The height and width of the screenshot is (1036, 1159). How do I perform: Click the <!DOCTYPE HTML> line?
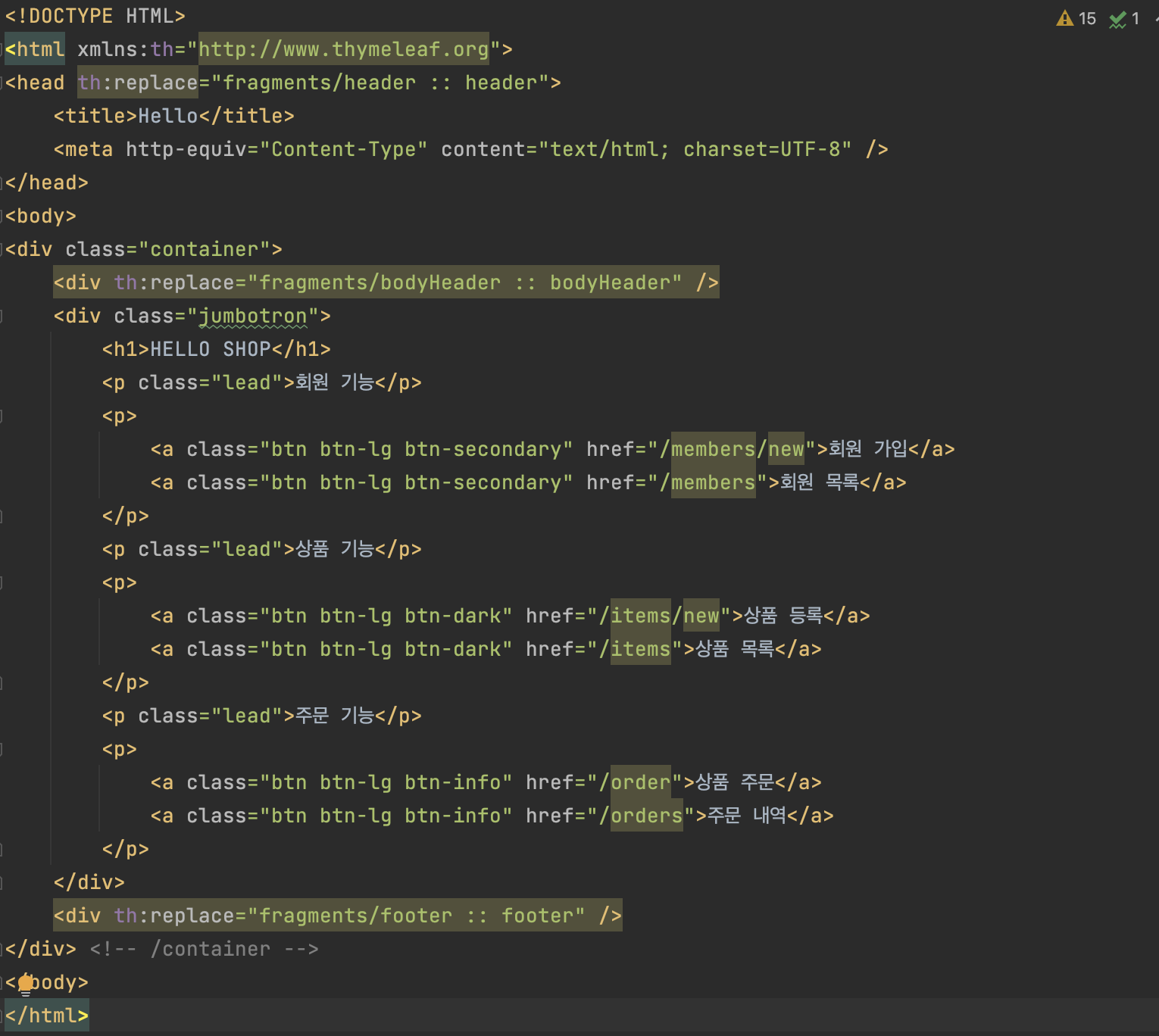tap(95, 16)
